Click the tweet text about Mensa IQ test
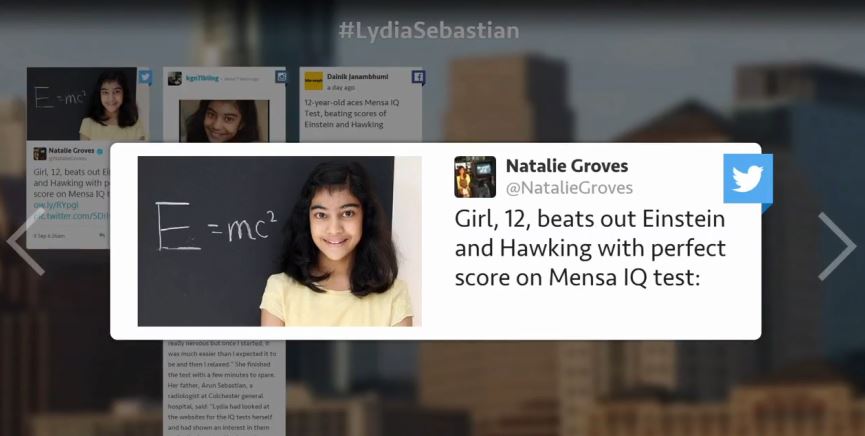Screen dimensions: 865x436 pos(590,248)
